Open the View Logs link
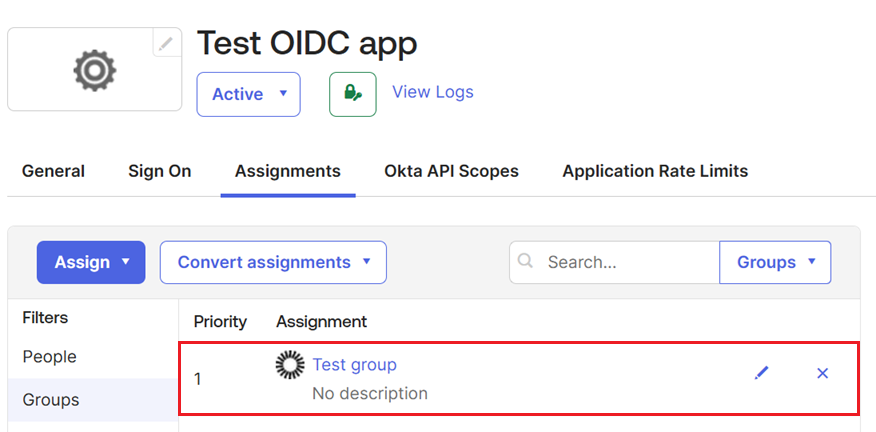 tap(432, 92)
